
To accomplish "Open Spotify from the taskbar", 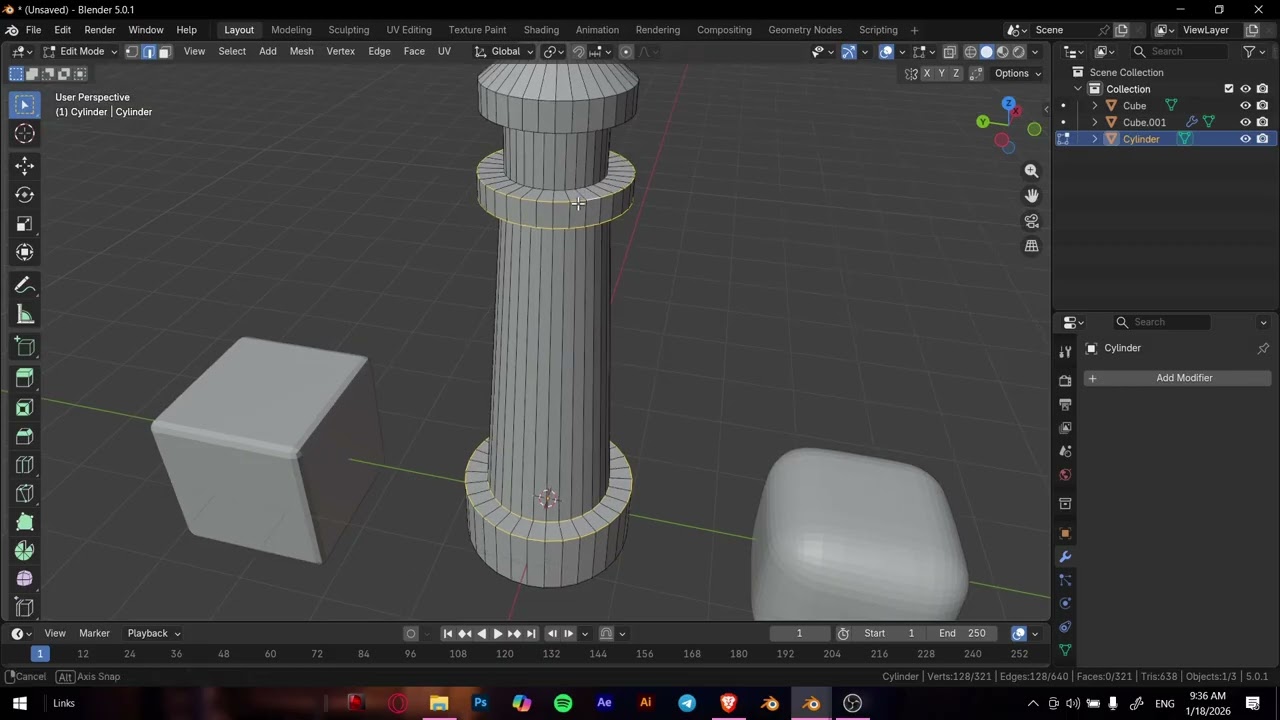I will click(x=563, y=703).
